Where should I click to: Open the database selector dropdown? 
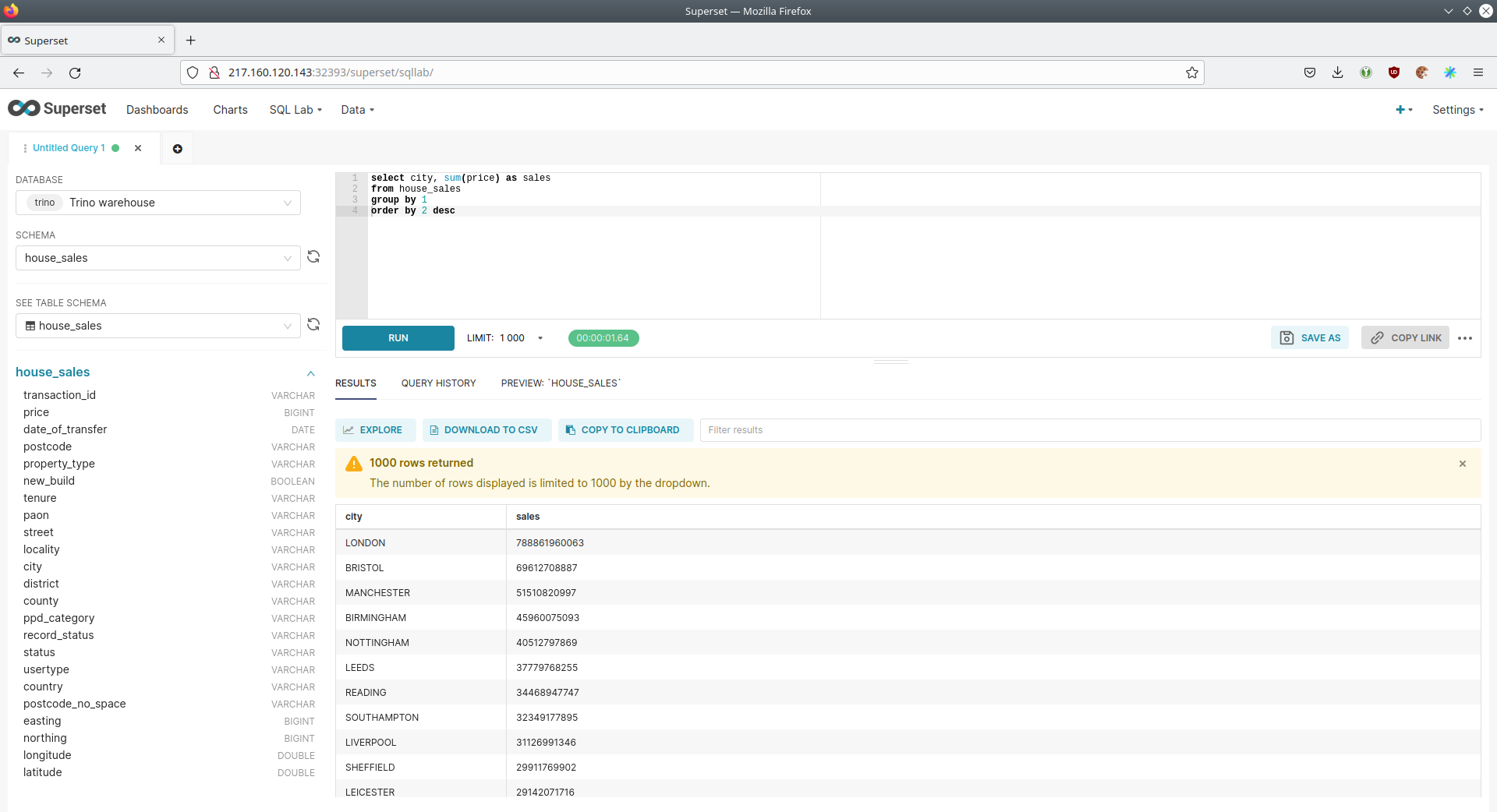pos(158,203)
